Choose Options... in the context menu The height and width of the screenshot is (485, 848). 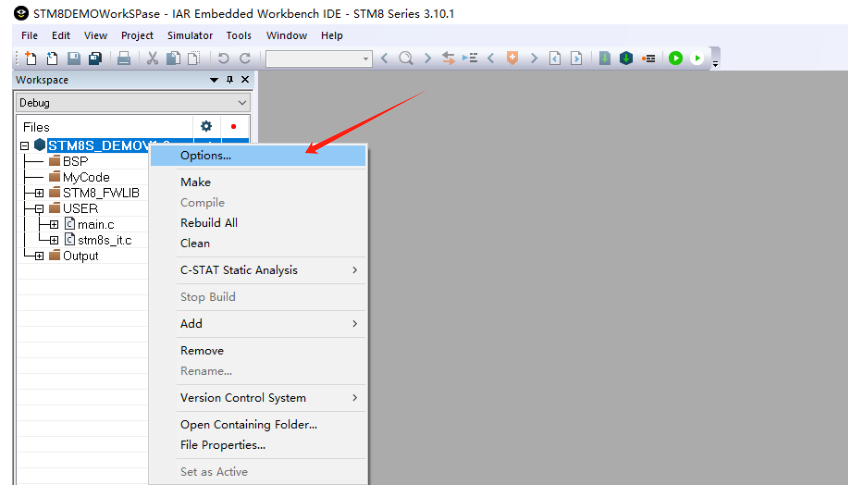259,156
